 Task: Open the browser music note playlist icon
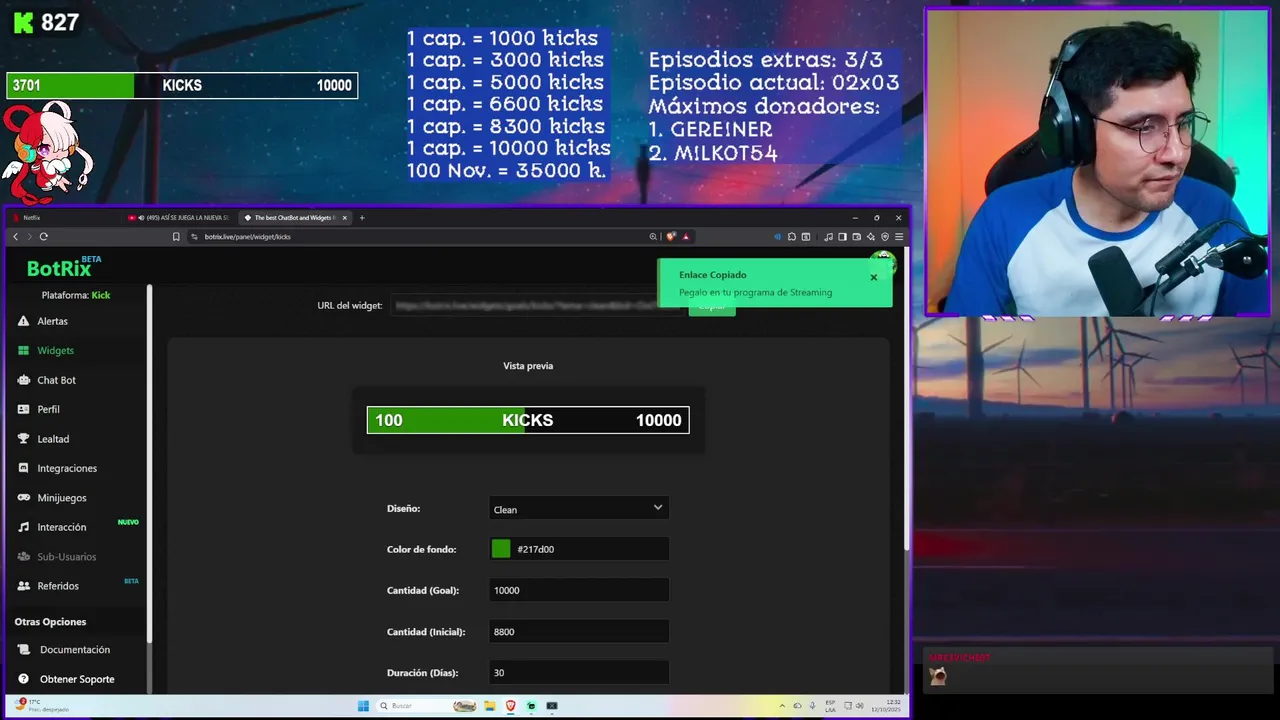pos(829,237)
